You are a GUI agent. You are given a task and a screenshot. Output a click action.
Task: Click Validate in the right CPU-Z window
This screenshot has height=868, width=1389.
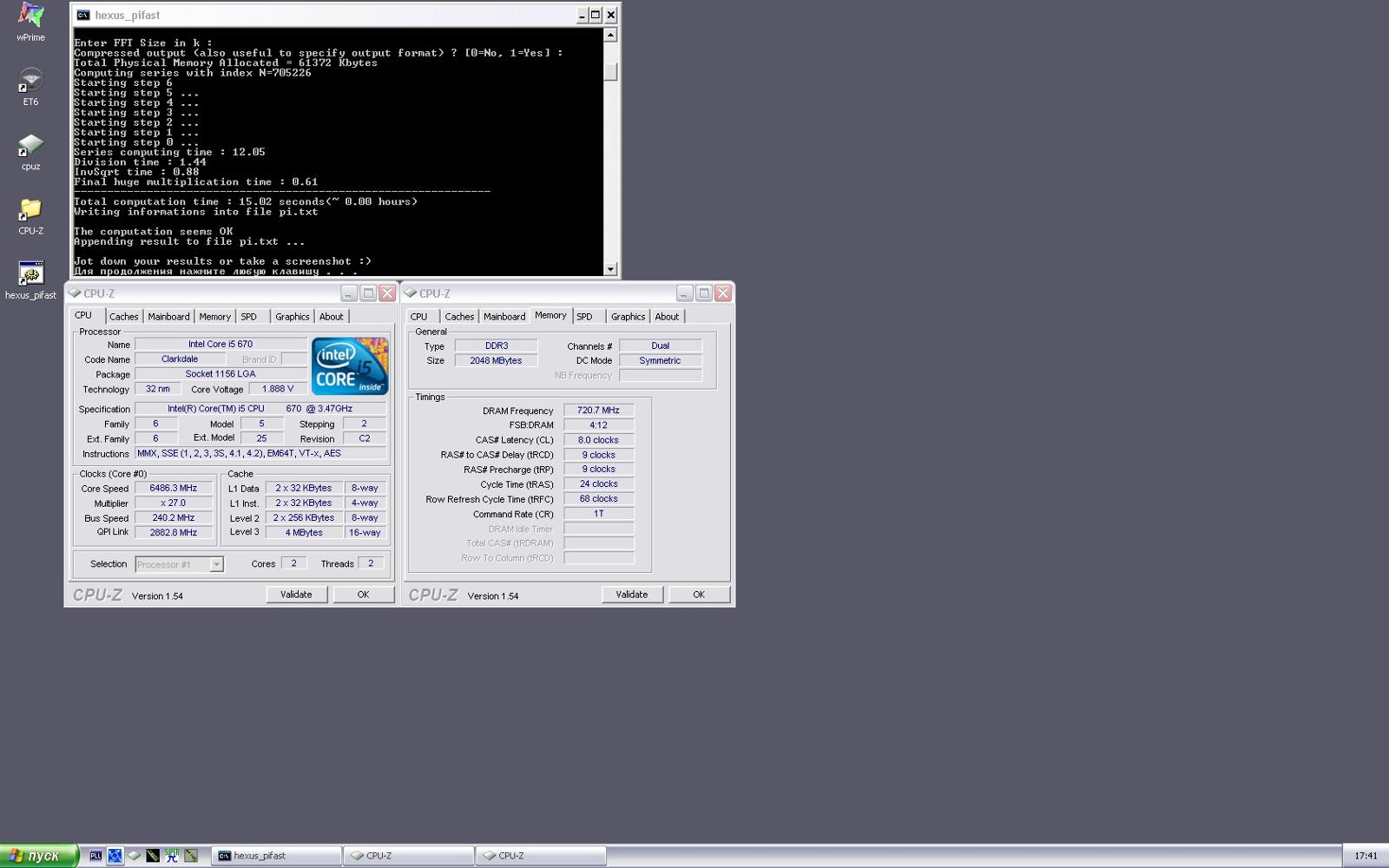tap(632, 595)
